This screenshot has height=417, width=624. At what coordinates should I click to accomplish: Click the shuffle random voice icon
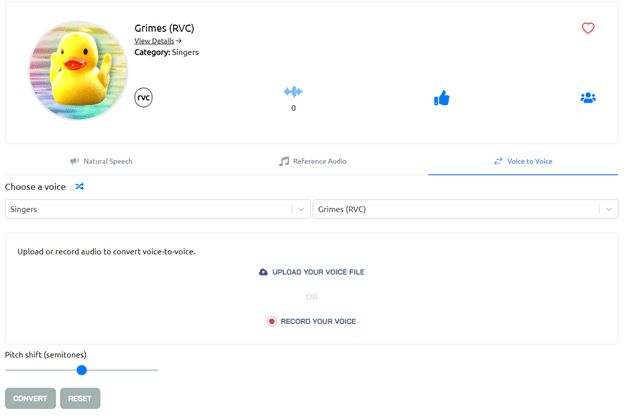[80, 186]
